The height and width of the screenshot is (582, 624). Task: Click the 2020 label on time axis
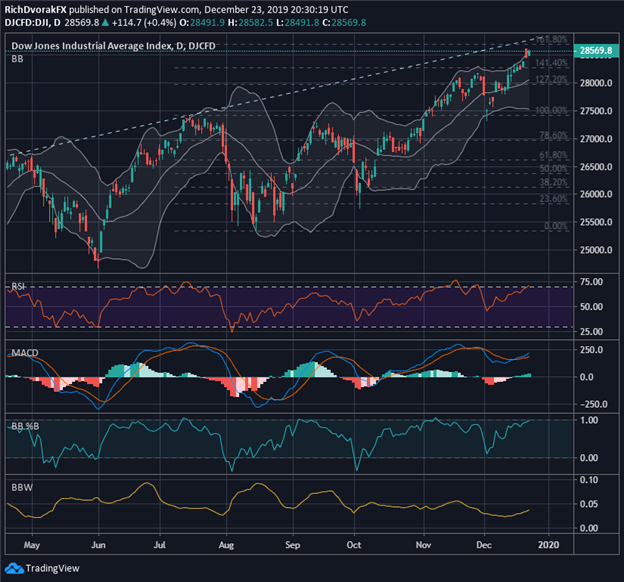pos(548,545)
